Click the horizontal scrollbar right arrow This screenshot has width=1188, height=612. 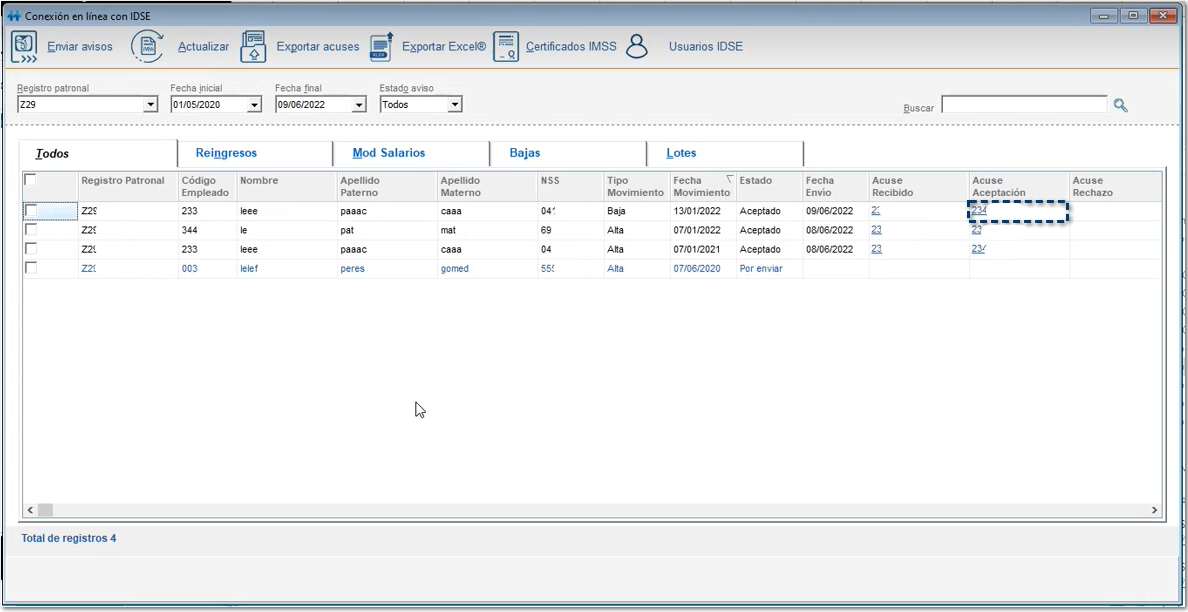point(1154,510)
